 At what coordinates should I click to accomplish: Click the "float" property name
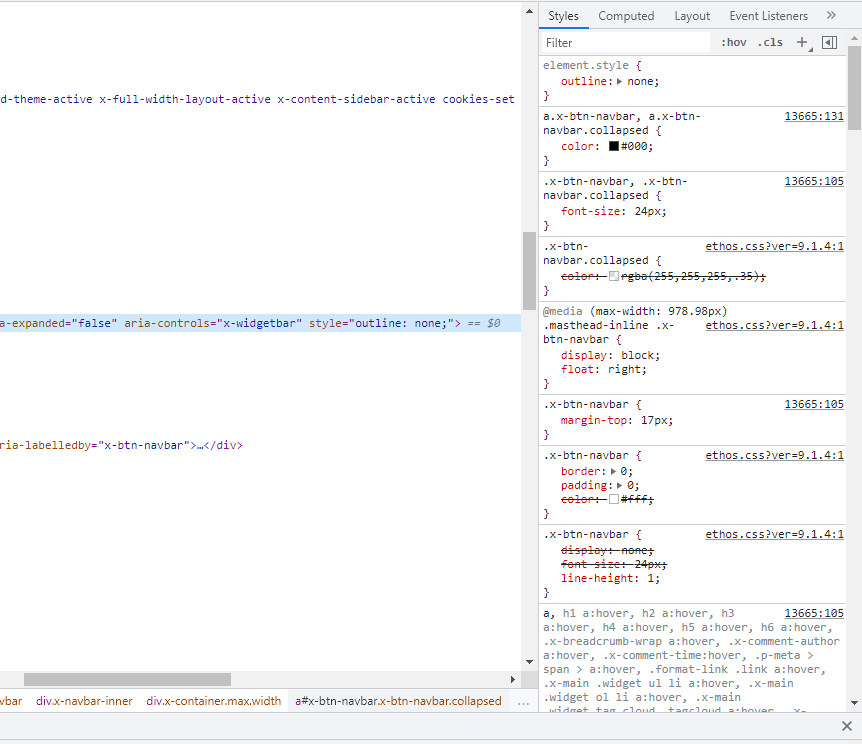tap(577, 370)
